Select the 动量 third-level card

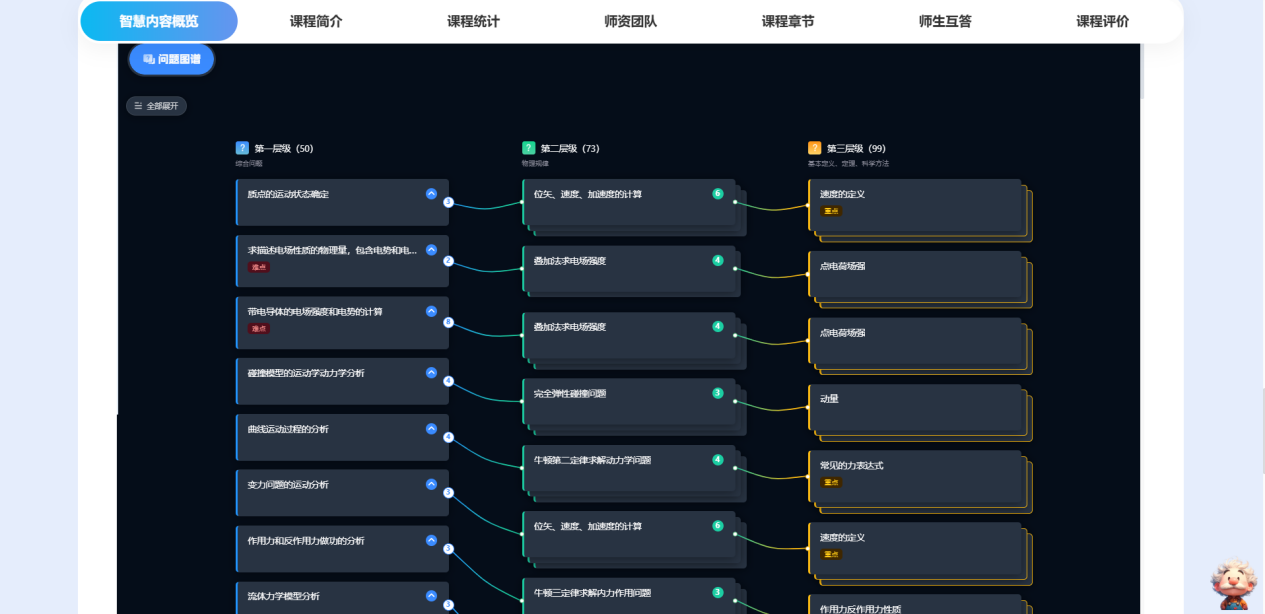point(915,409)
